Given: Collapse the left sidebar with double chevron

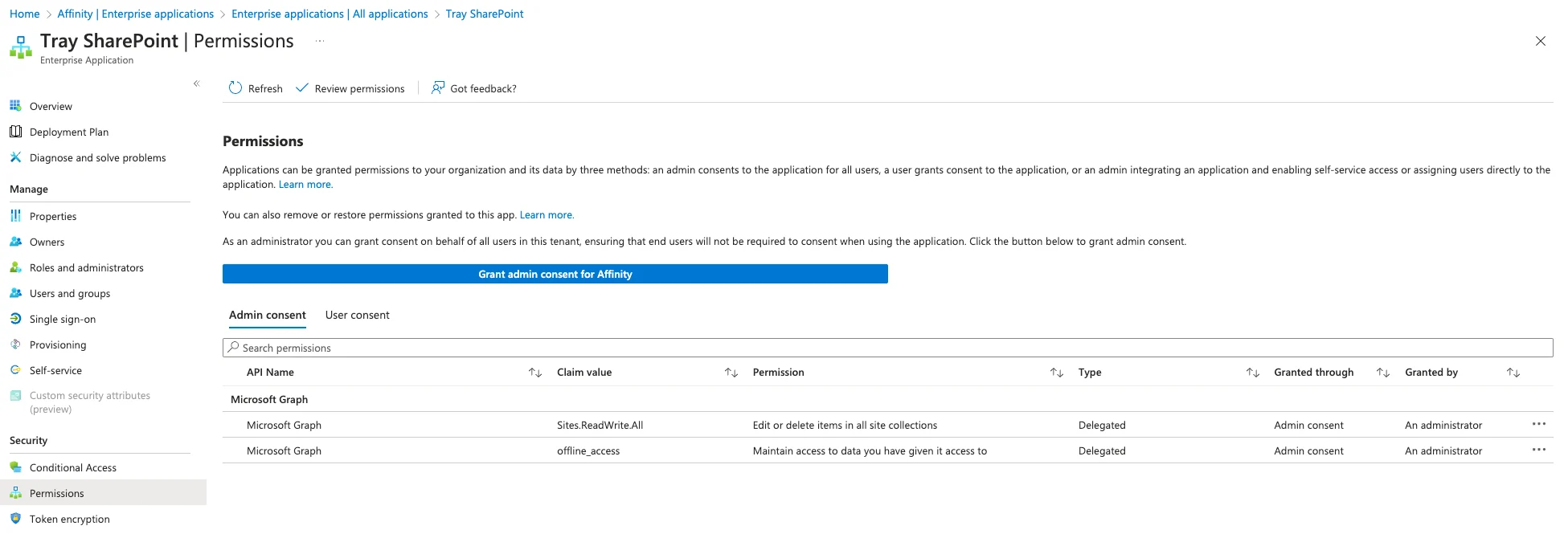Looking at the screenshot, I should (196, 84).
